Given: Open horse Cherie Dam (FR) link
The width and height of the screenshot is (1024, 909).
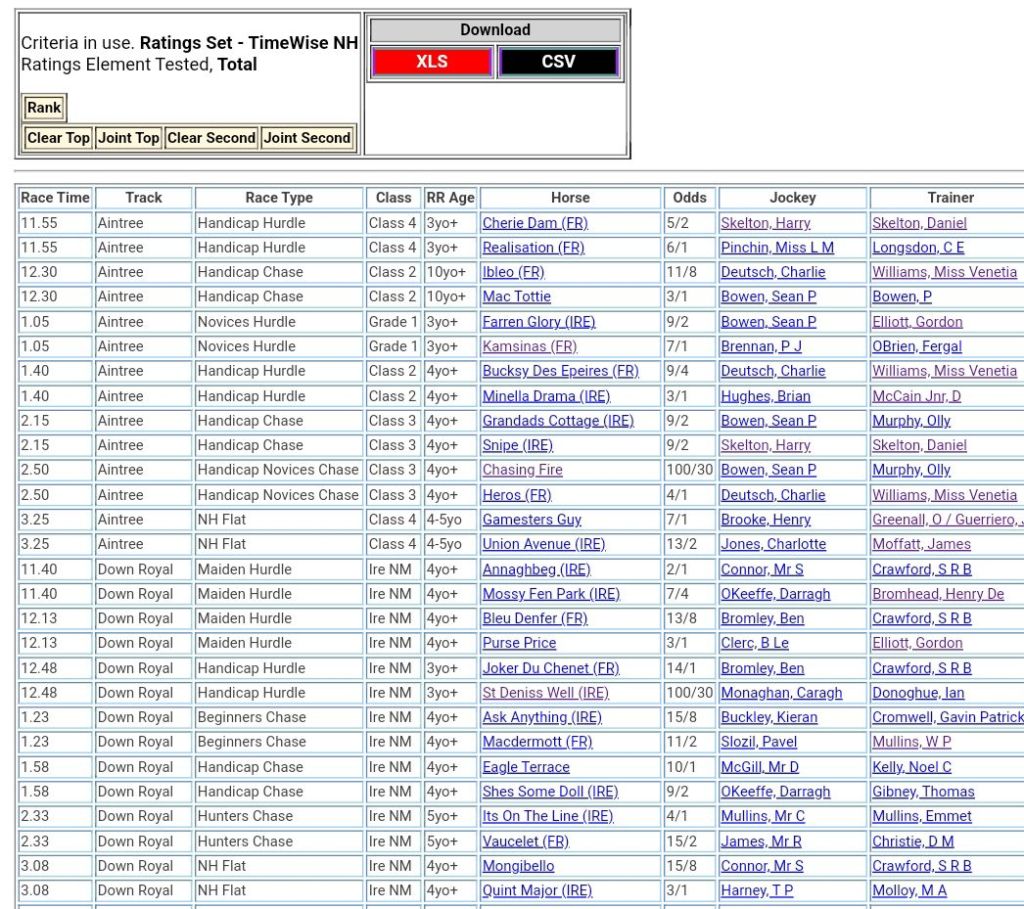Looking at the screenshot, I should pos(534,223).
